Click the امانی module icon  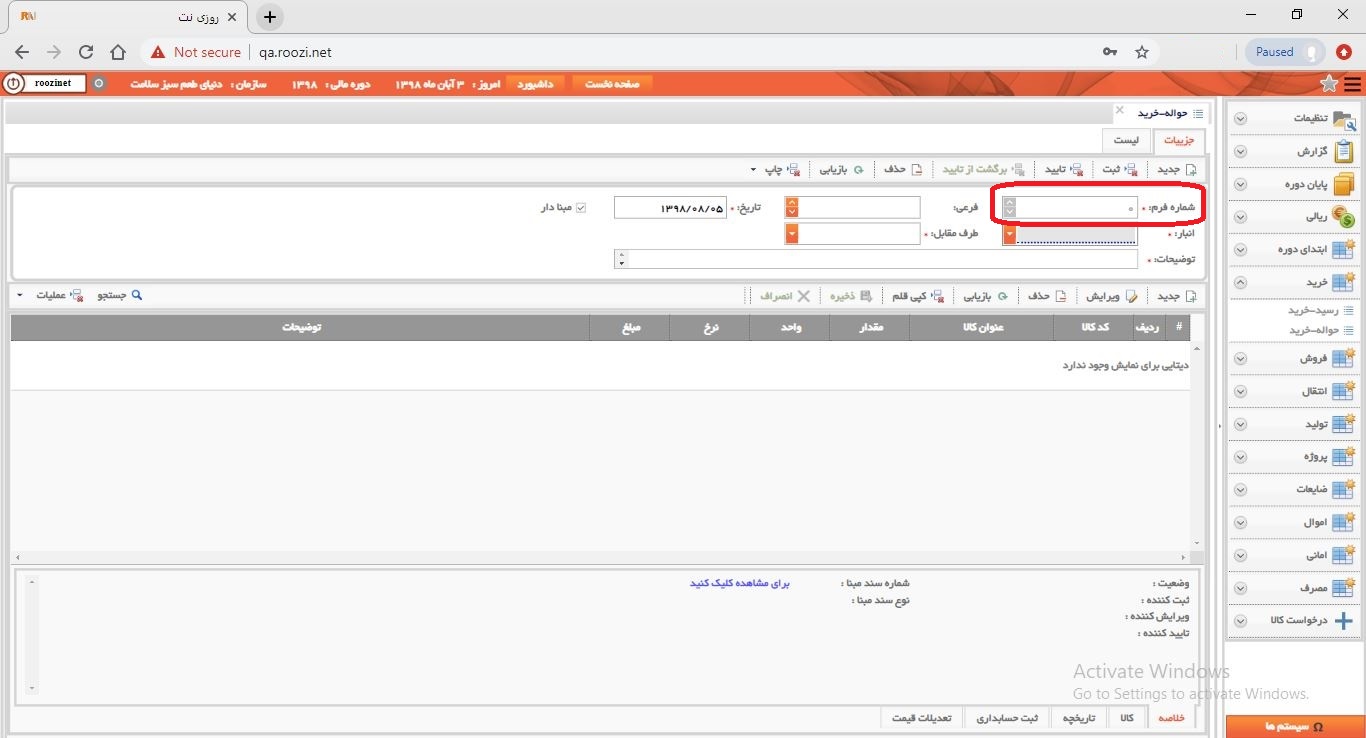1343,555
